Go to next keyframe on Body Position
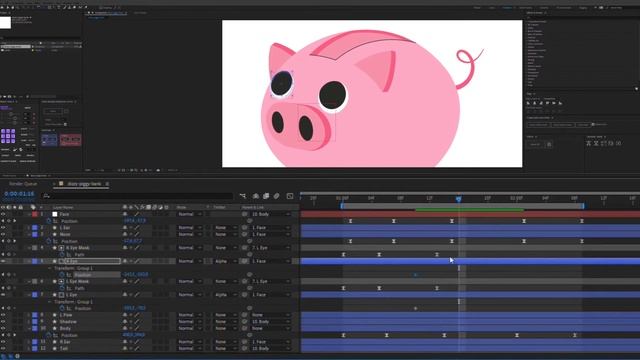Image resolution: width=640 pixels, height=360 pixels. click(15, 335)
